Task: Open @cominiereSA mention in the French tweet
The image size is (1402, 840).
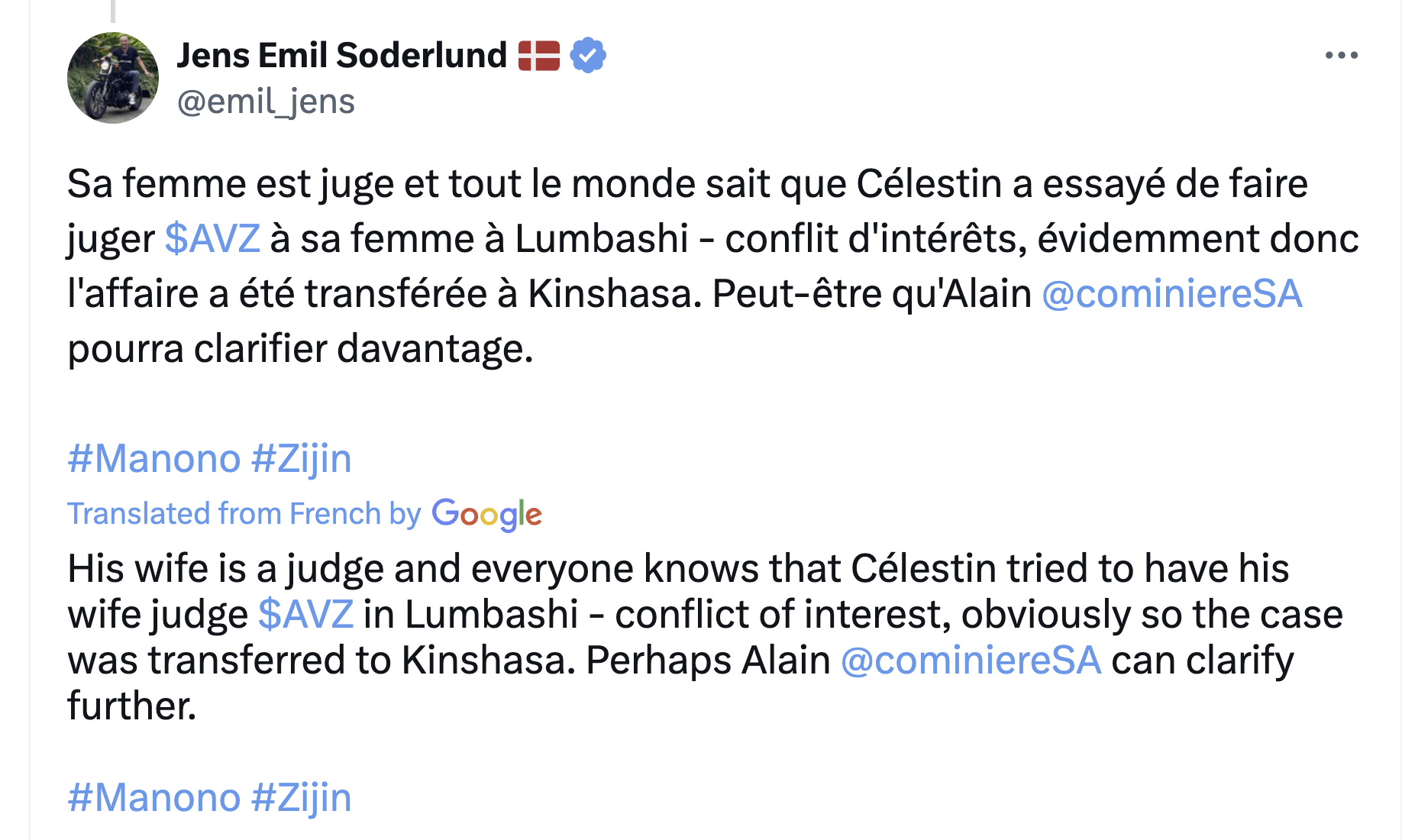Action: pos(1171,294)
